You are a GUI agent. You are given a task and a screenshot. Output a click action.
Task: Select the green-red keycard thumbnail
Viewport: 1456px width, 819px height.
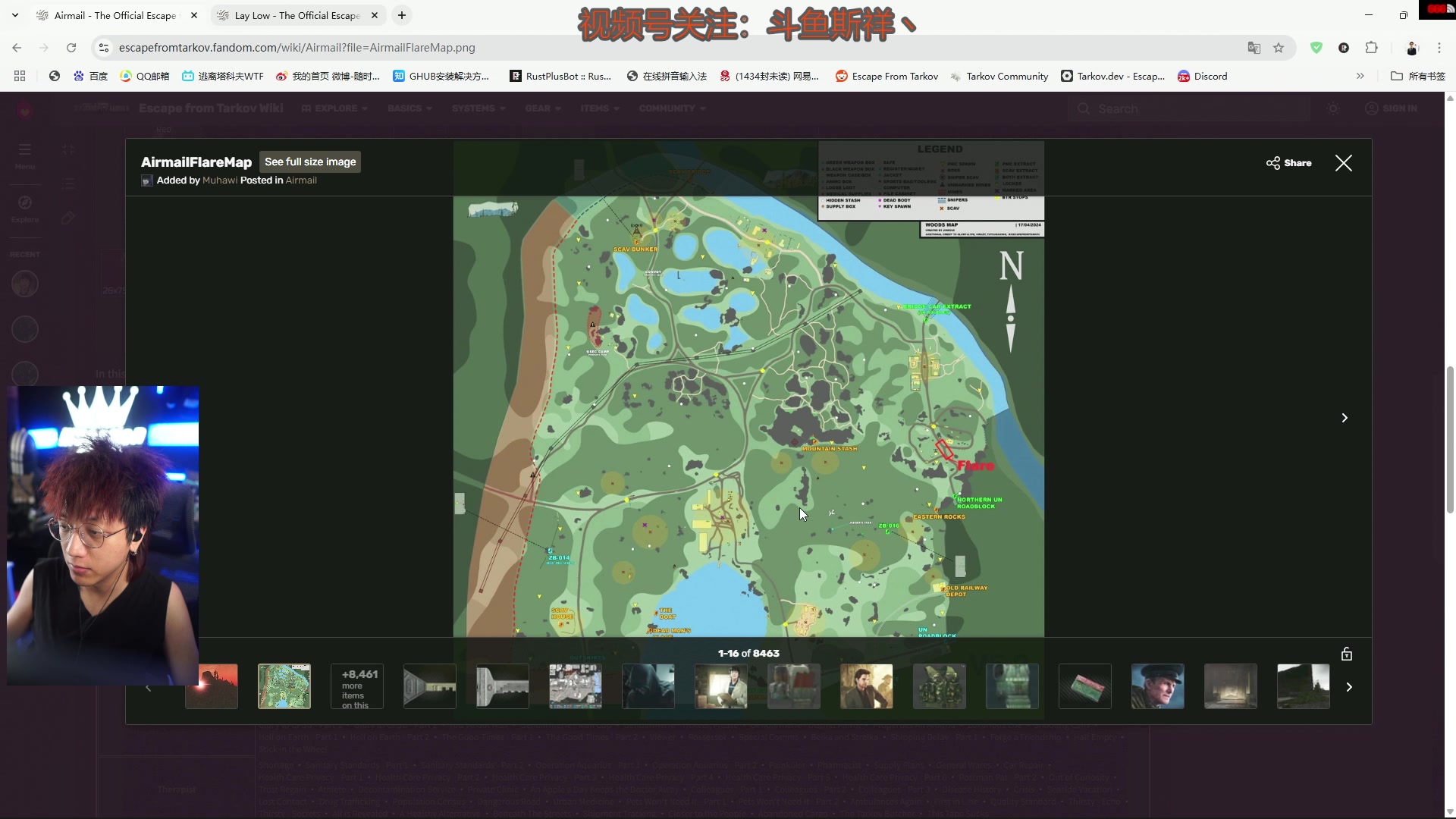[x=1085, y=686]
